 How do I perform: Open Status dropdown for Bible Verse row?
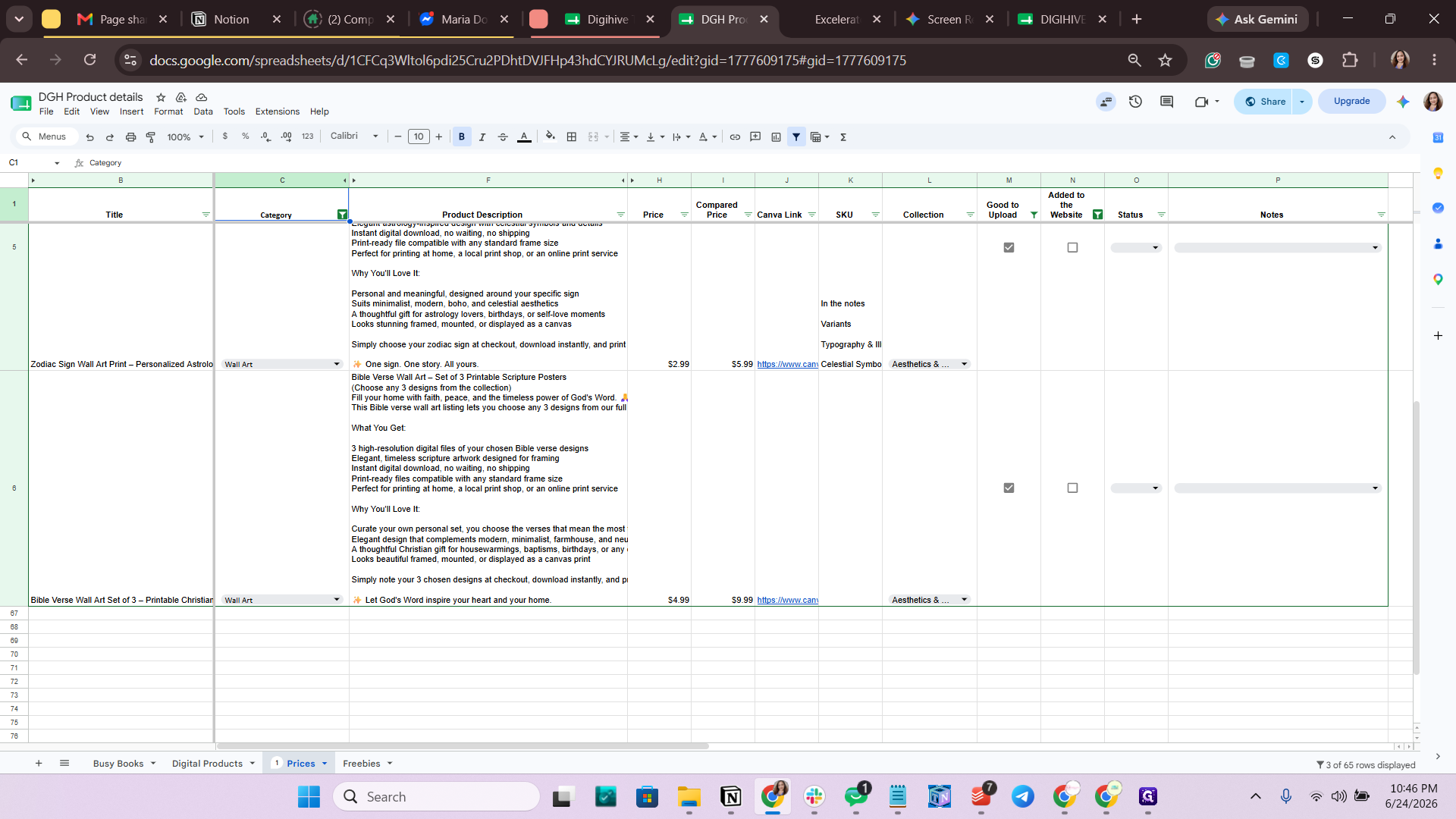tap(1136, 488)
